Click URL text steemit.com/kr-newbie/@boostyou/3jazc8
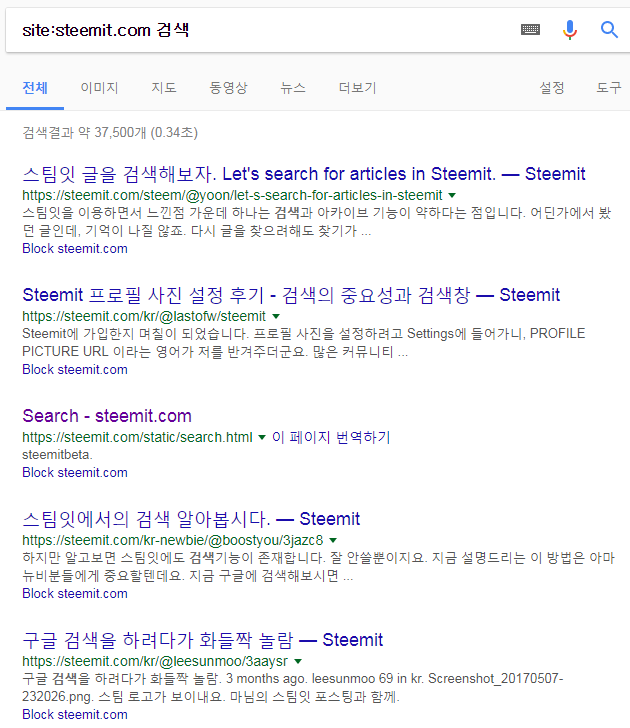 (x=173, y=540)
